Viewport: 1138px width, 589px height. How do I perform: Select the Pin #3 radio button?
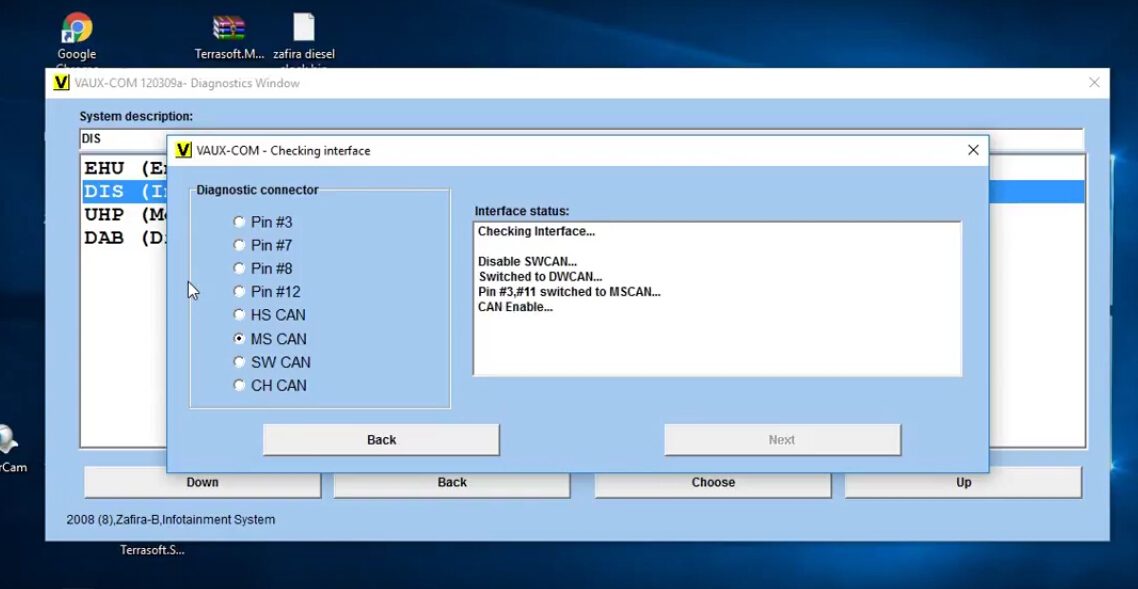(x=240, y=222)
